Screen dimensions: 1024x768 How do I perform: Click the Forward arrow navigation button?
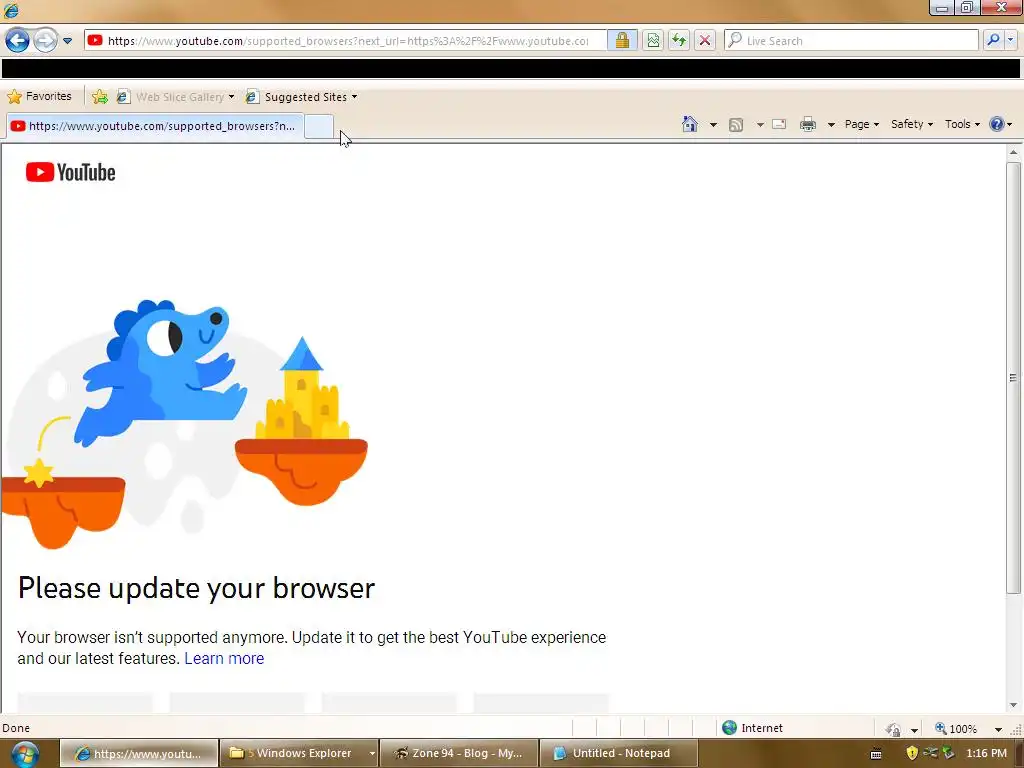pos(45,40)
